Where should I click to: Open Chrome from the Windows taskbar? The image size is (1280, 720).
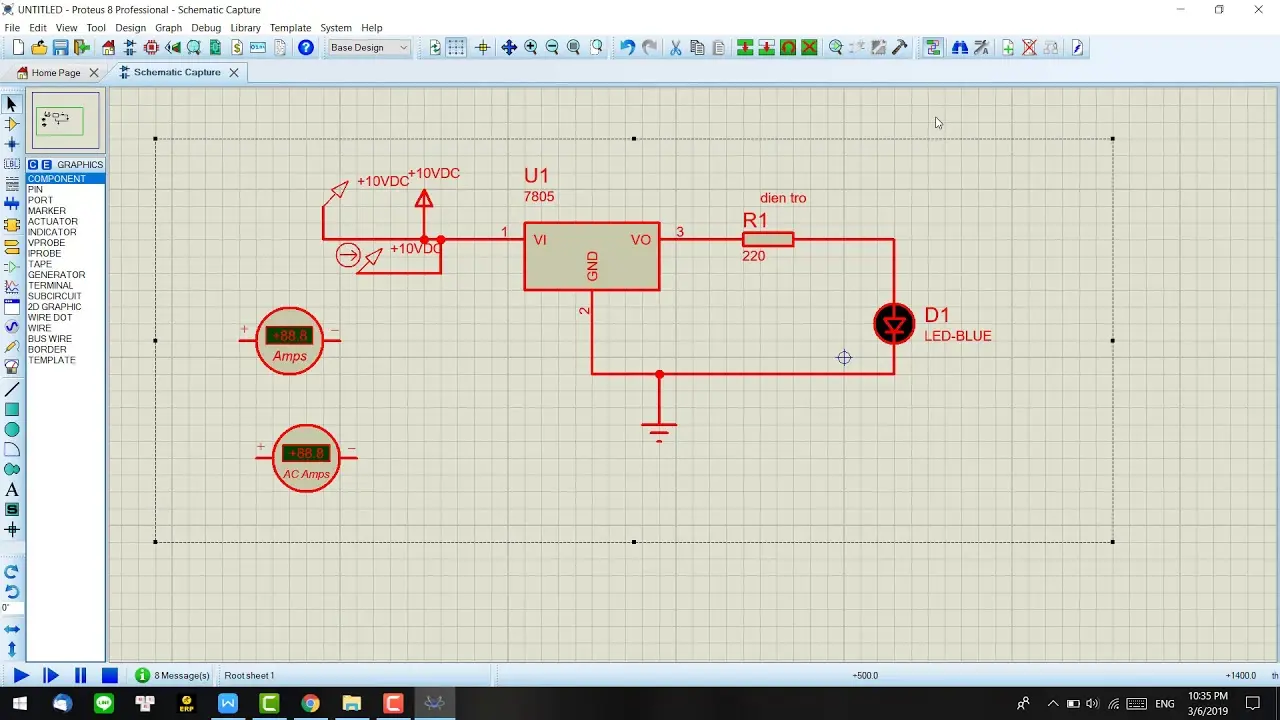pyautogui.click(x=310, y=704)
